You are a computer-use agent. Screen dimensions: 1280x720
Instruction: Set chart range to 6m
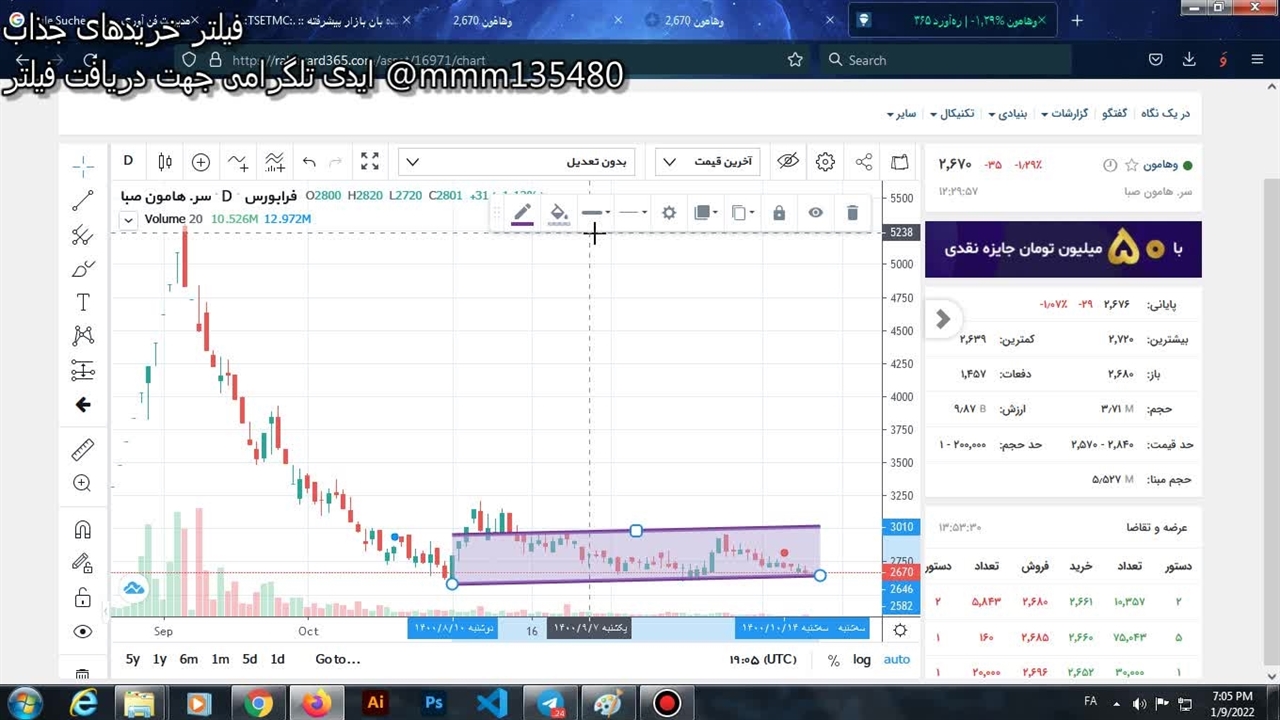tap(189, 659)
